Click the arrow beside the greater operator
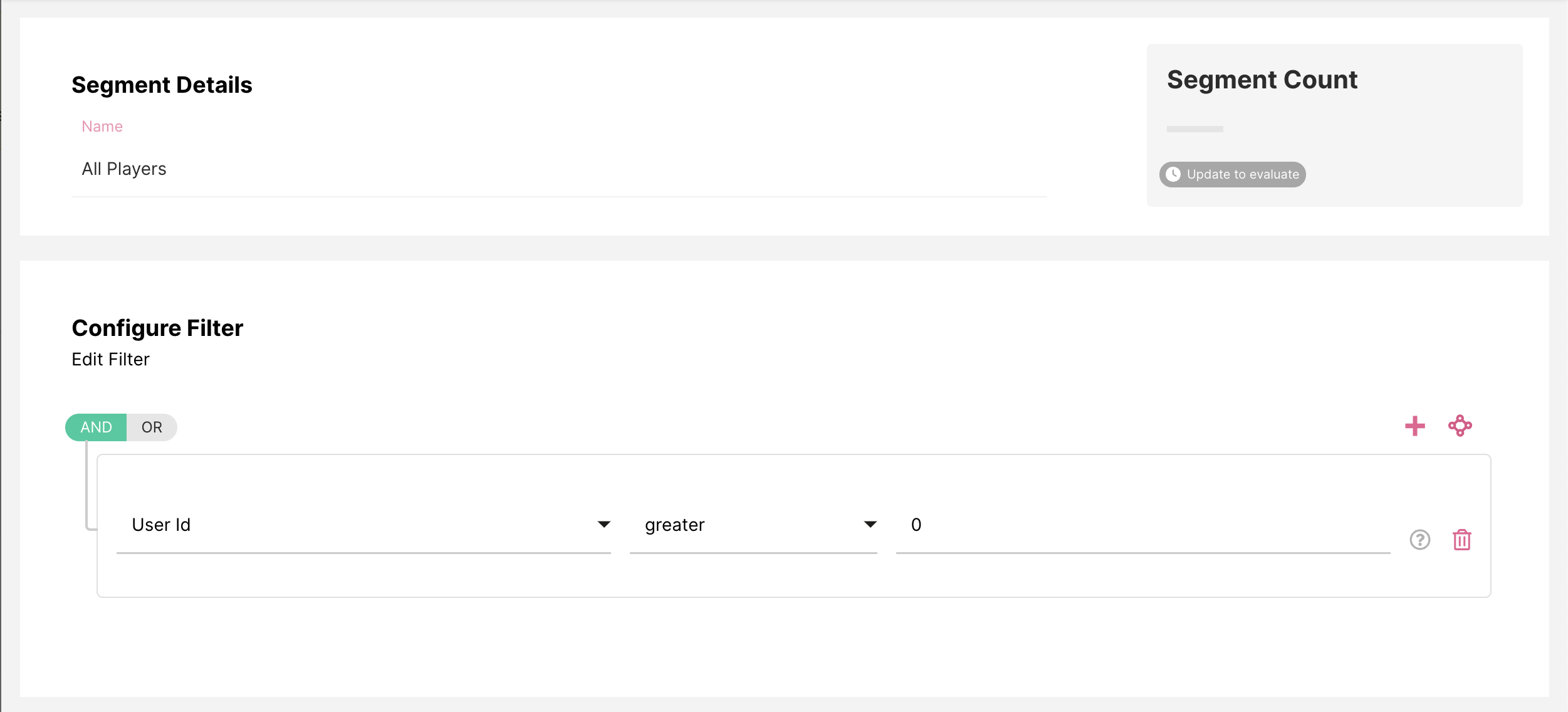The height and width of the screenshot is (712, 1568). pyautogui.click(x=870, y=525)
